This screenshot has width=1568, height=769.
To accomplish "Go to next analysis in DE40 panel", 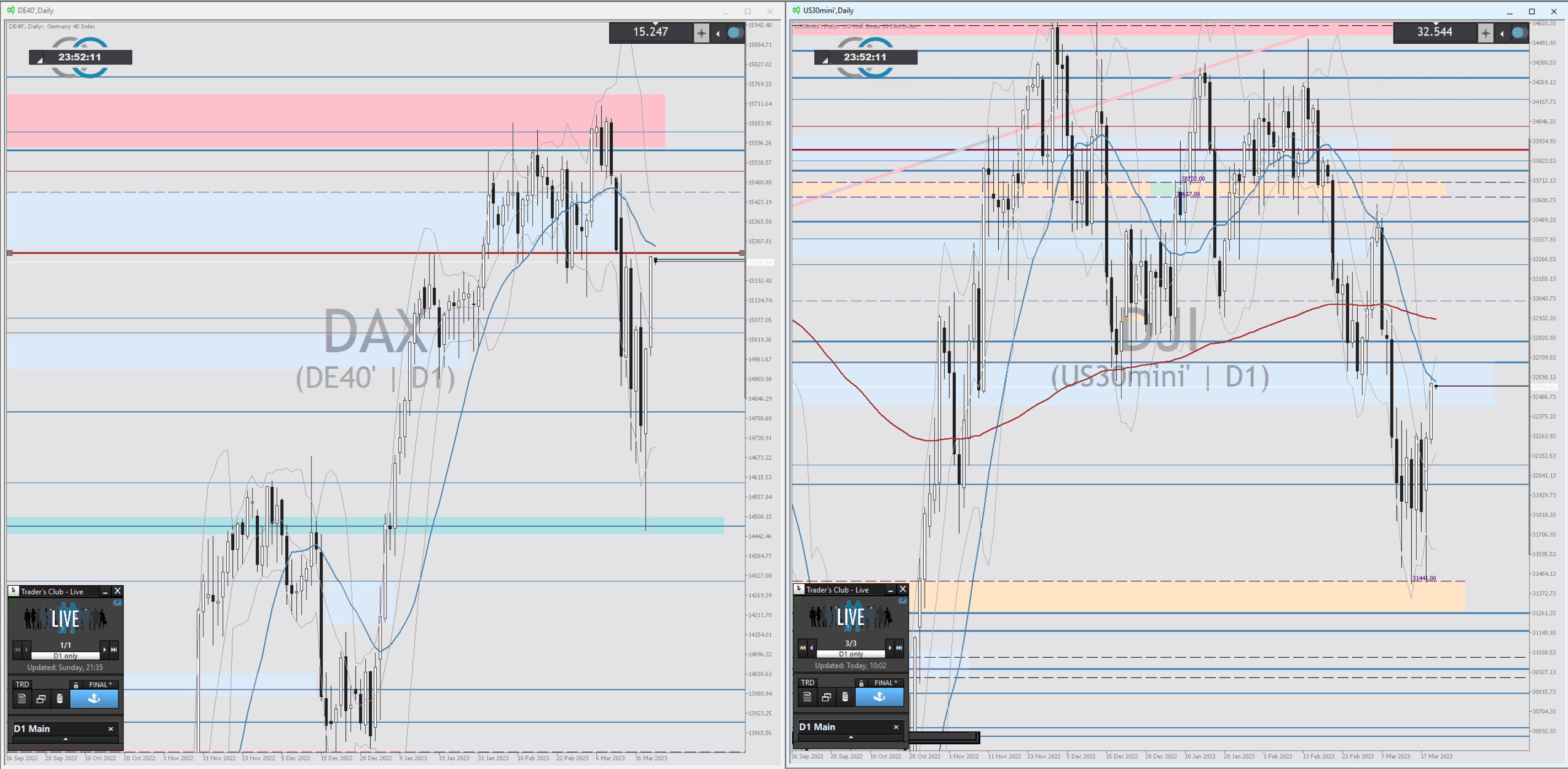I will [x=104, y=650].
